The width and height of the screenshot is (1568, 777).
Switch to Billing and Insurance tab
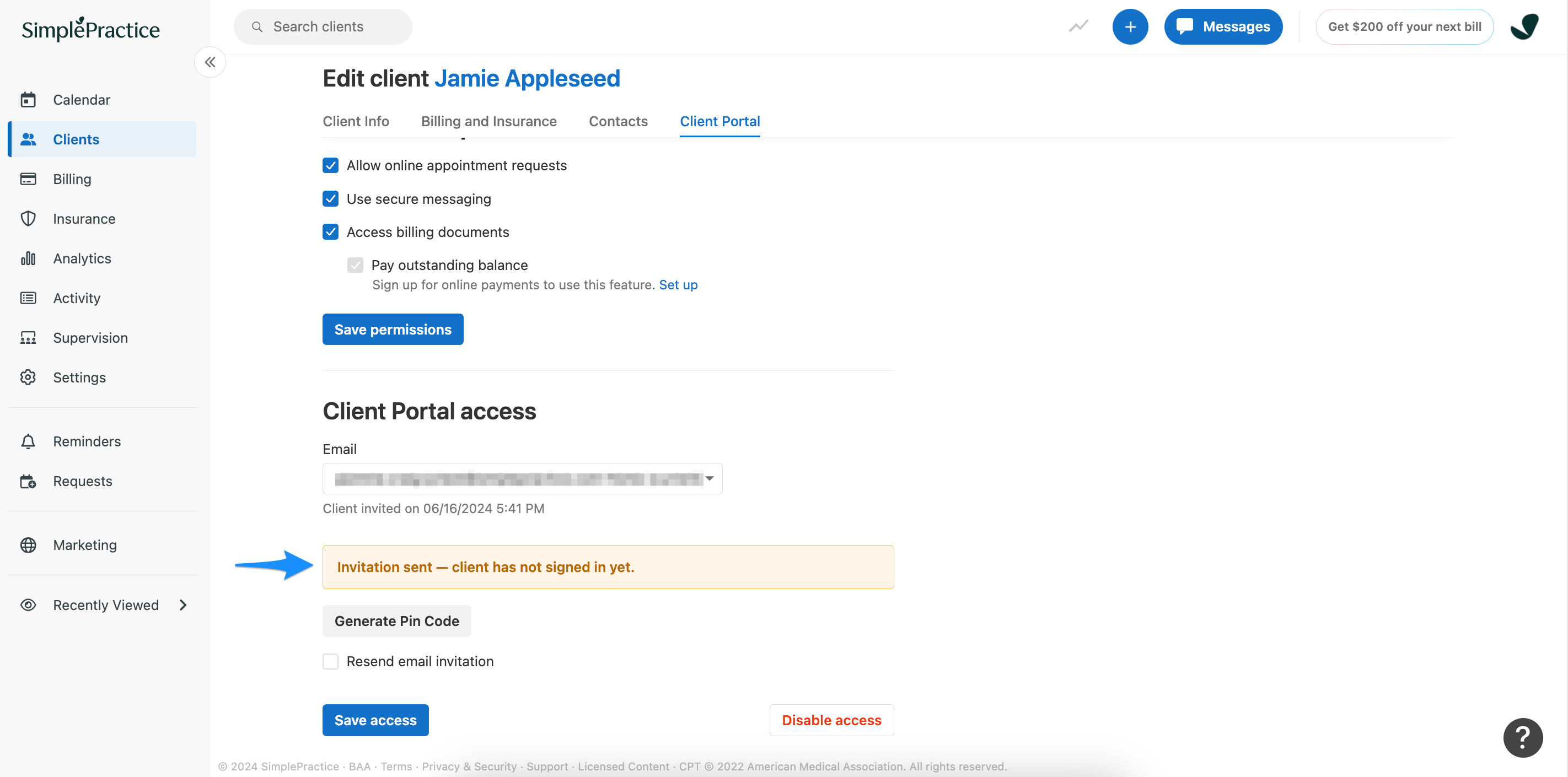(x=488, y=121)
